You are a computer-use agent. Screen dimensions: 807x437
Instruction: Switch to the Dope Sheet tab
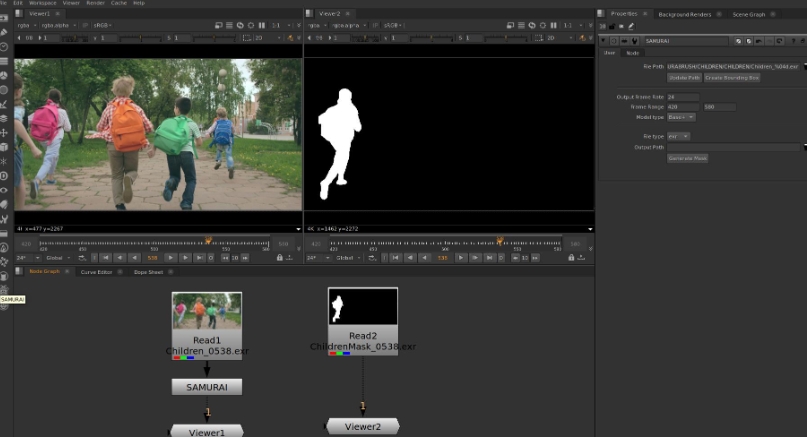pyautogui.click(x=148, y=272)
